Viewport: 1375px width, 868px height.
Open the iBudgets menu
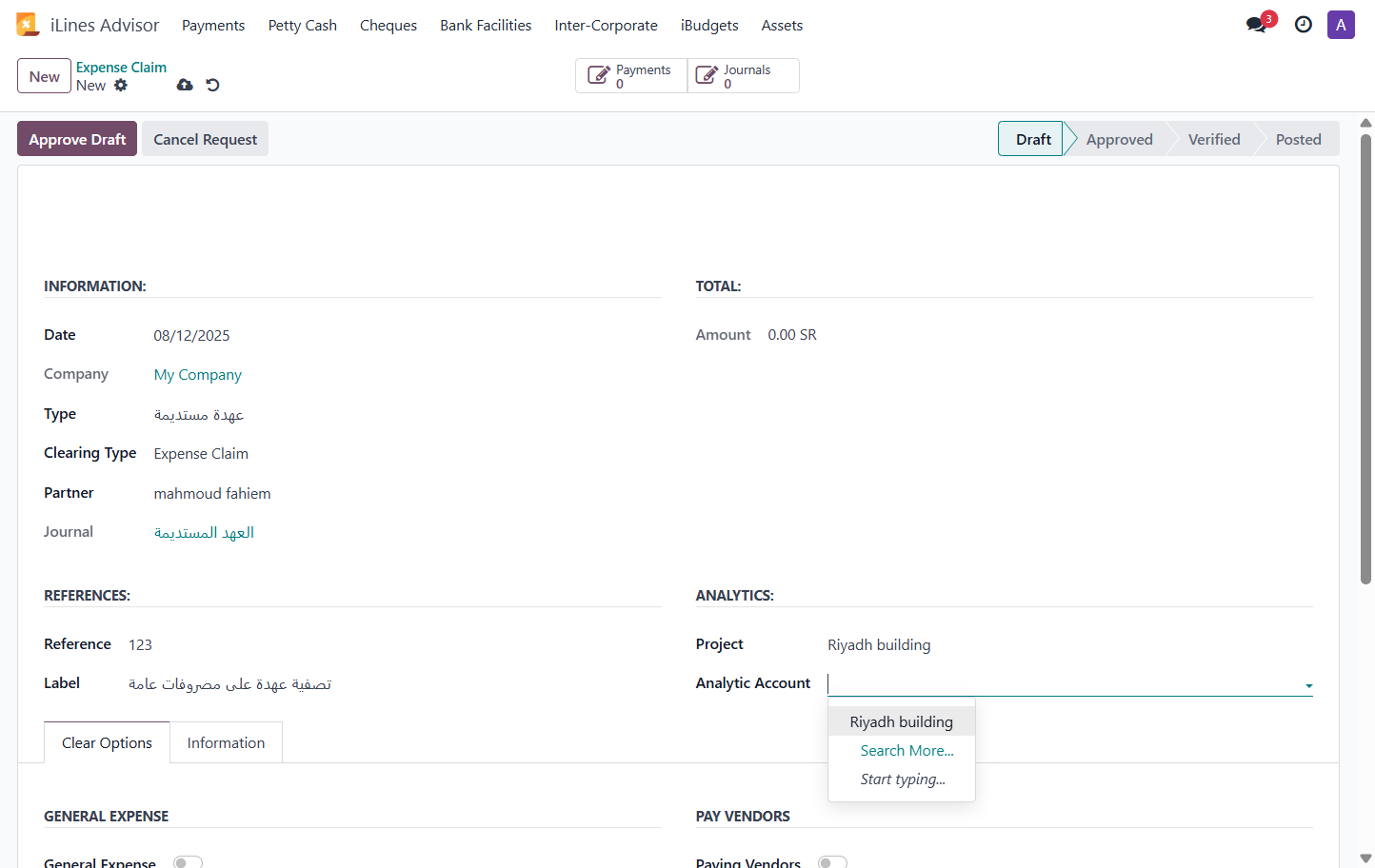coord(709,25)
